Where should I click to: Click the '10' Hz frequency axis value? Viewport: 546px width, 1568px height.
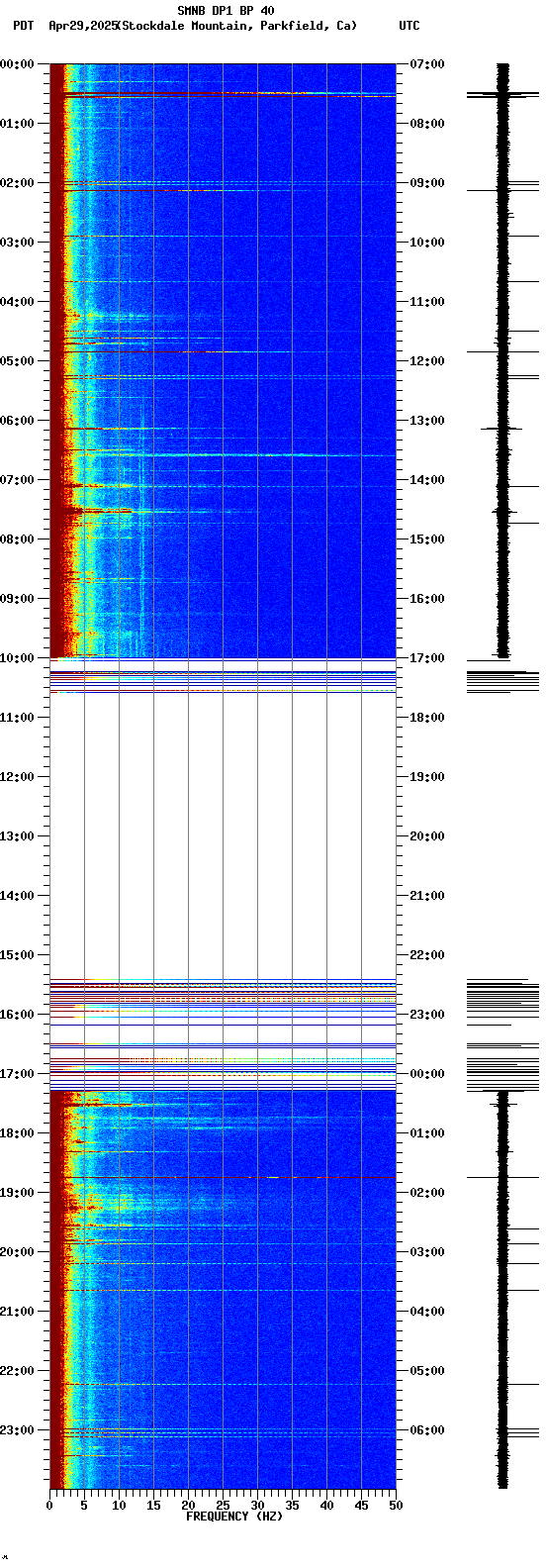point(119,1506)
